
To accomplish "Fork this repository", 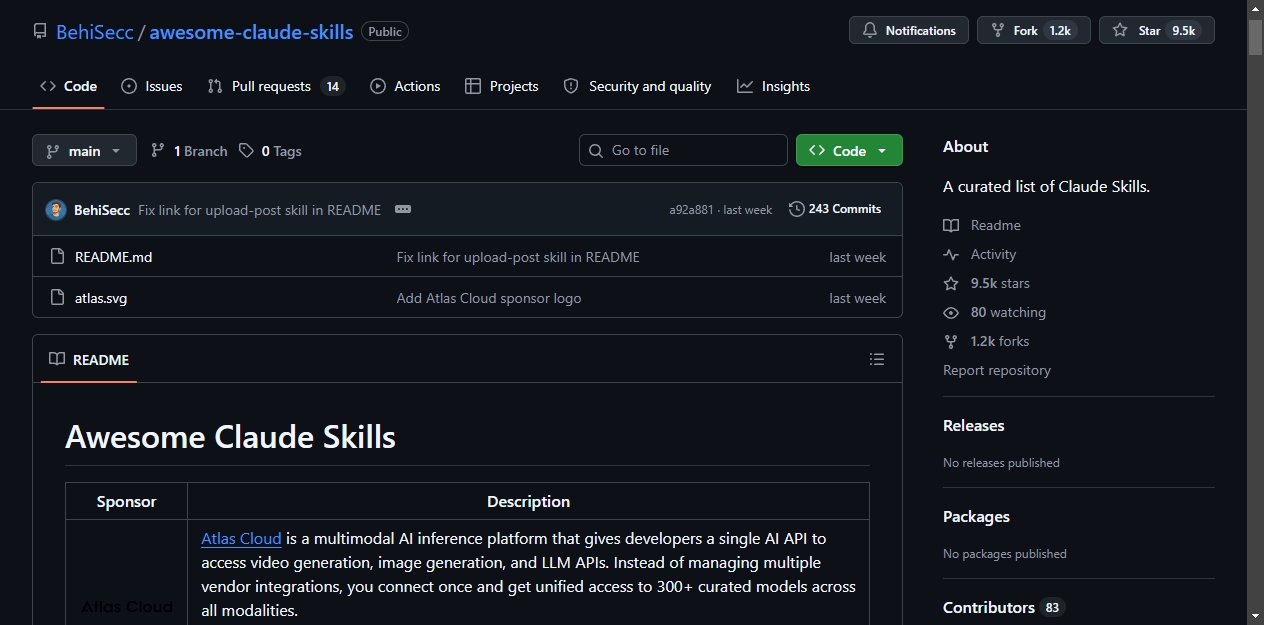I will click(1034, 31).
